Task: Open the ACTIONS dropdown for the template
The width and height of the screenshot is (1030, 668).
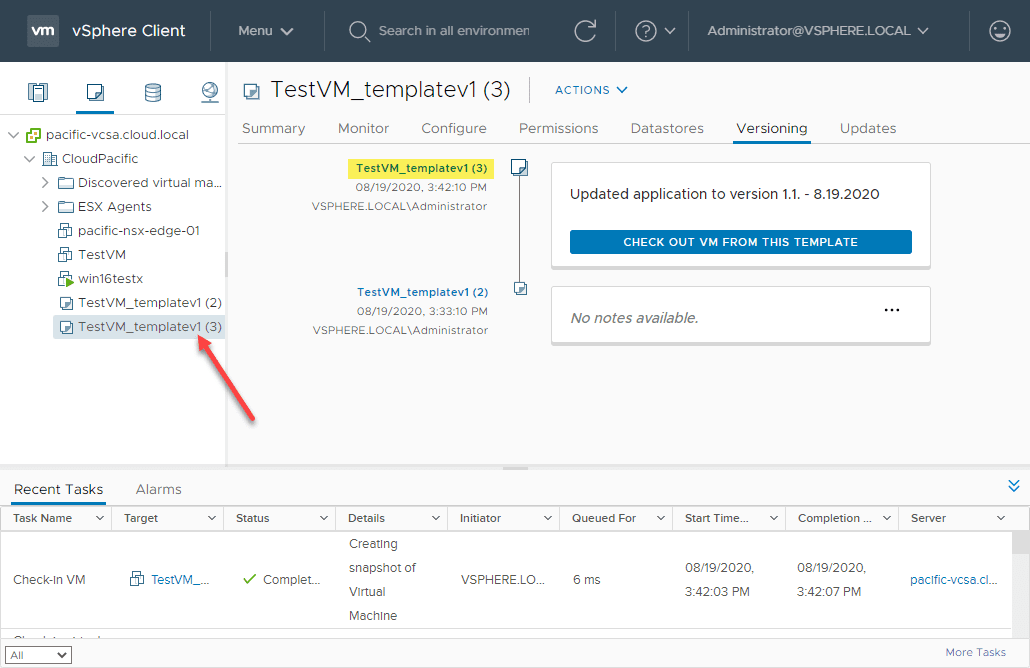Action: pyautogui.click(x=591, y=90)
